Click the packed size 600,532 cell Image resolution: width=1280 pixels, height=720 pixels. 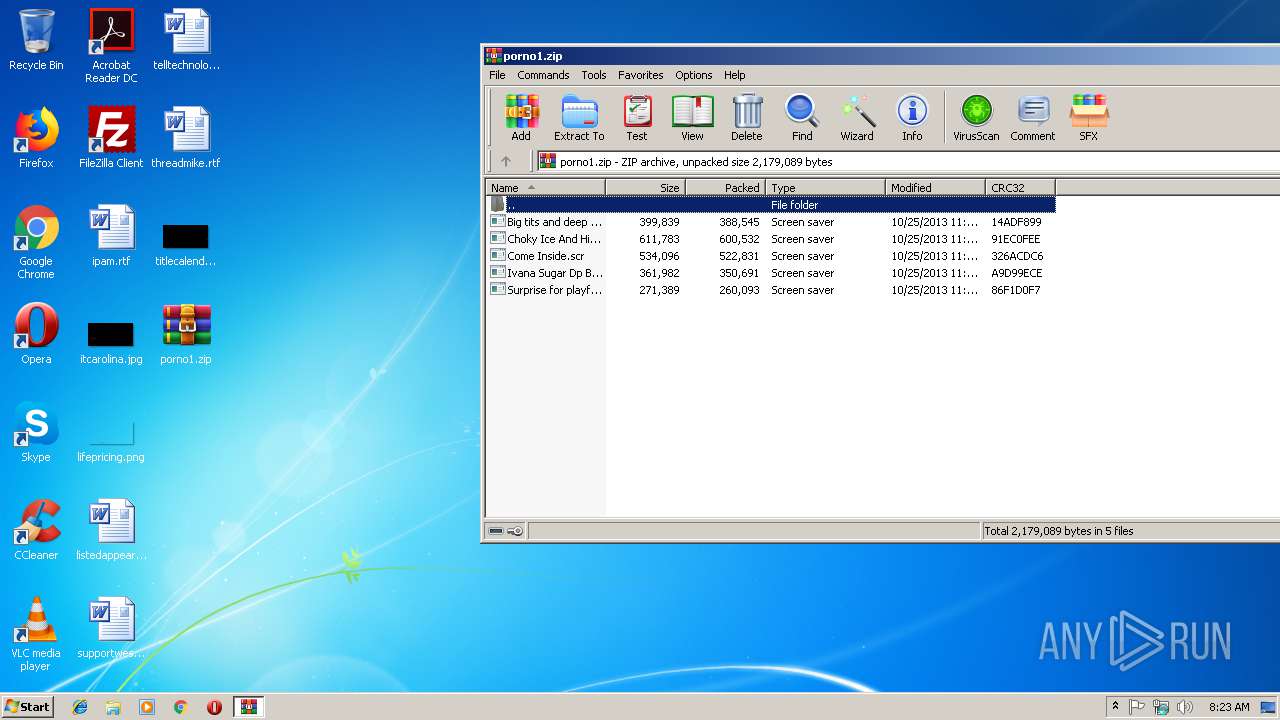pos(739,239)
